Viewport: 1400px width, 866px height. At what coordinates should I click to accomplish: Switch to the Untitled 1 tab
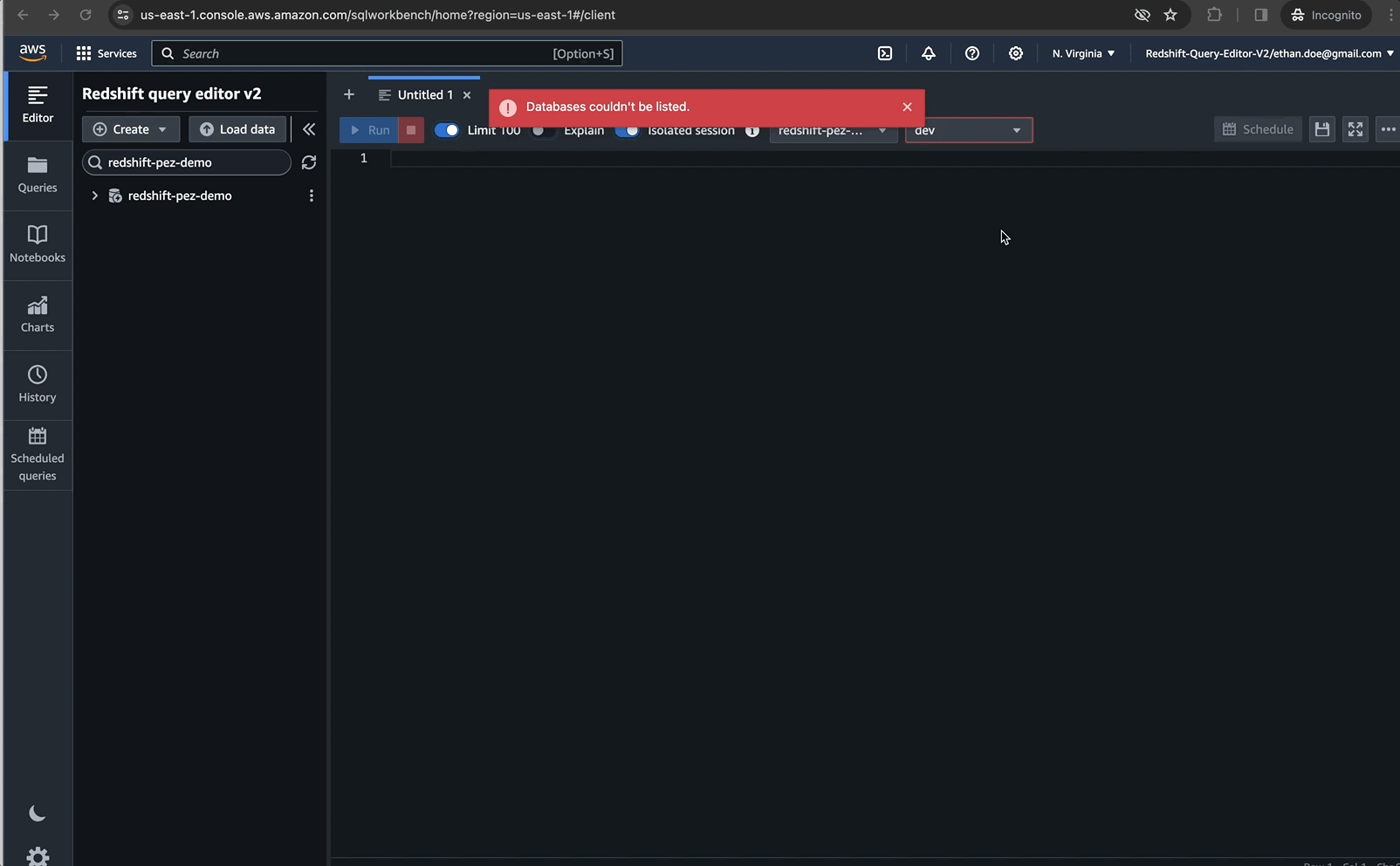425,94
